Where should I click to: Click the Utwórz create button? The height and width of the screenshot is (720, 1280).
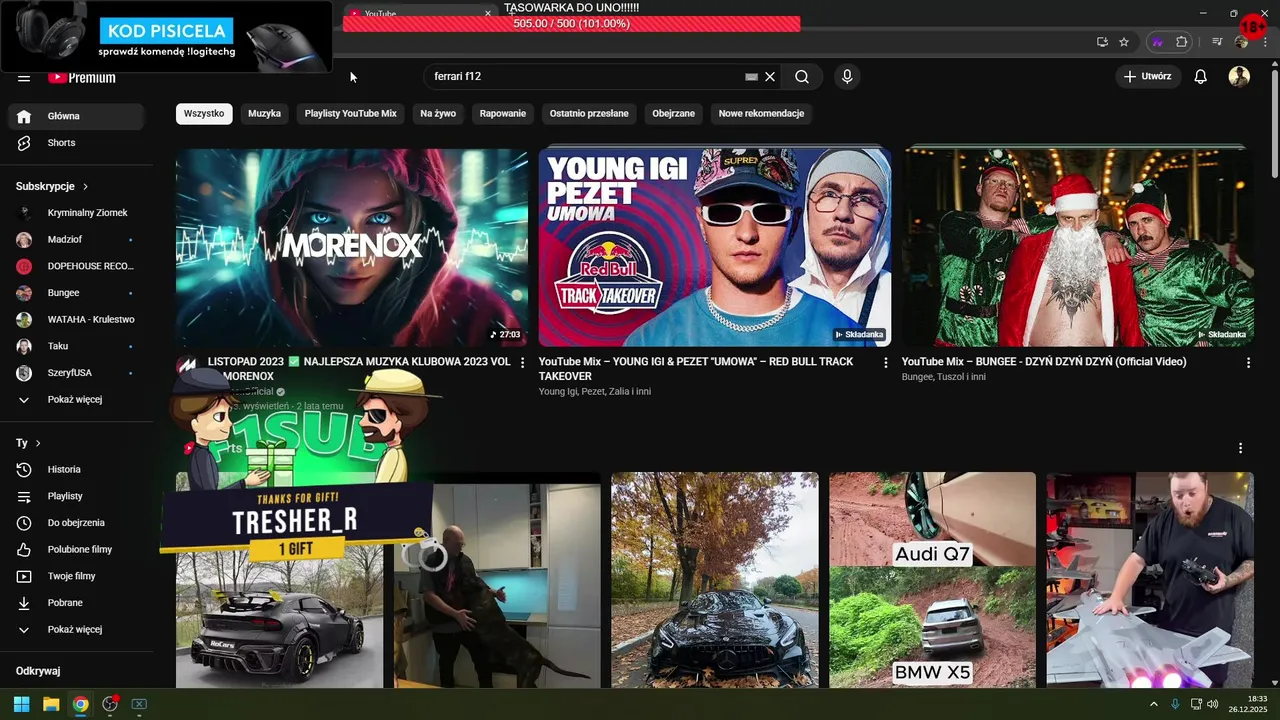(1148, 77)
